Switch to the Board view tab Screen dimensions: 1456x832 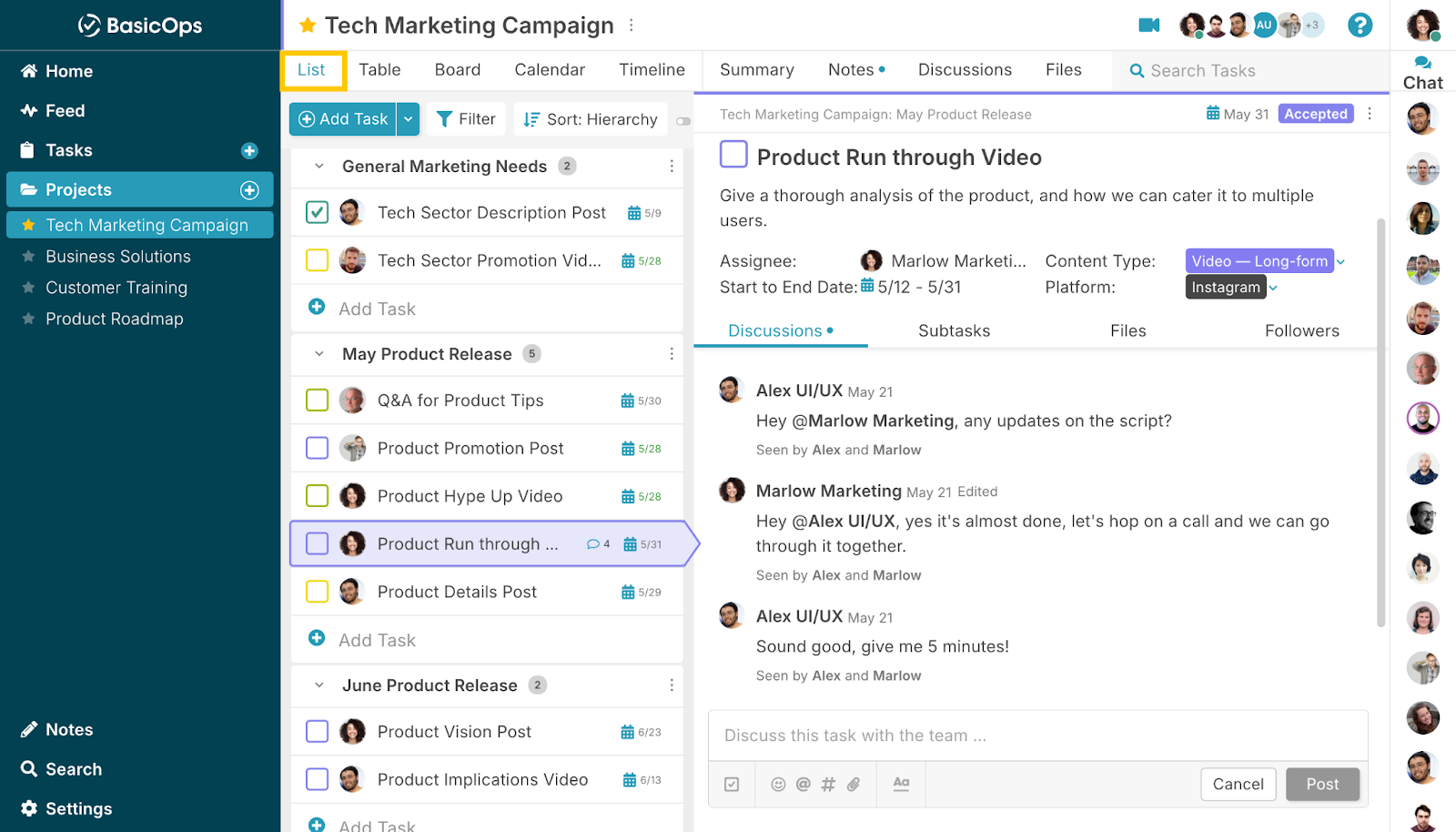(457, 70)
